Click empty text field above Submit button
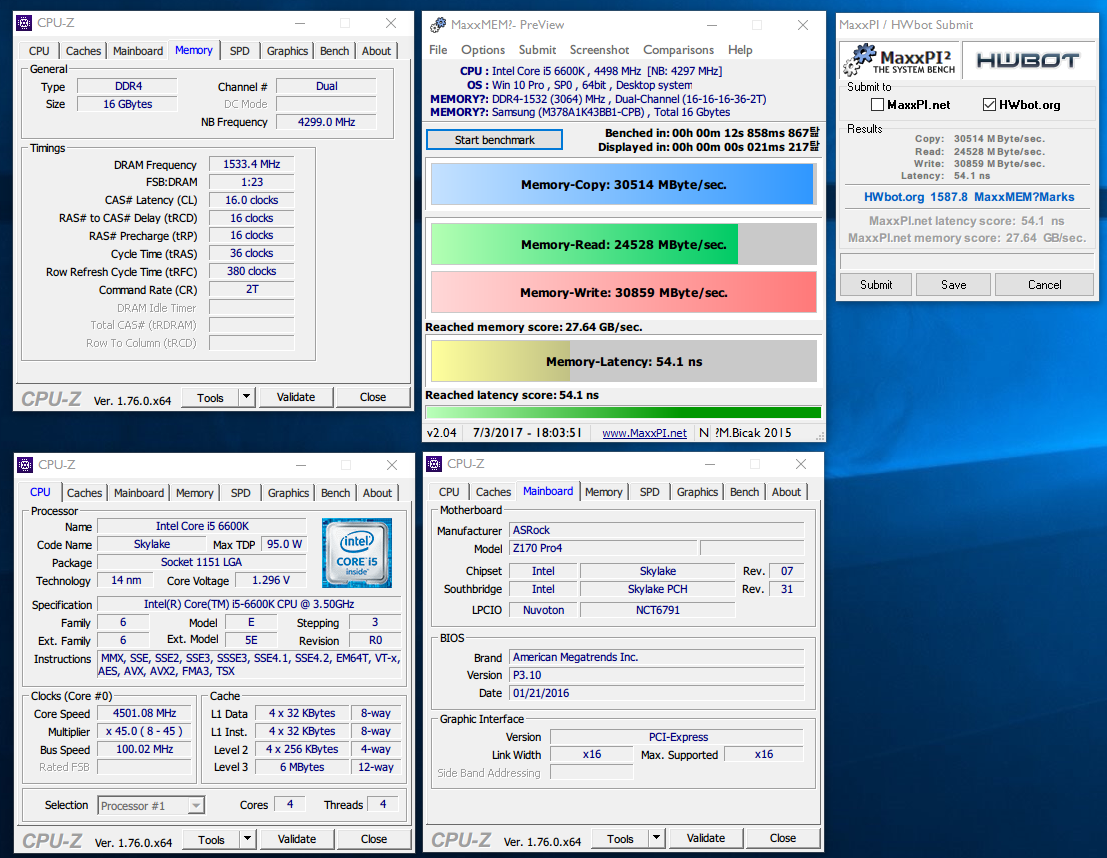The height and width of the screenshot is (858, 1107). pyautogui.click(x=967, y=261)
